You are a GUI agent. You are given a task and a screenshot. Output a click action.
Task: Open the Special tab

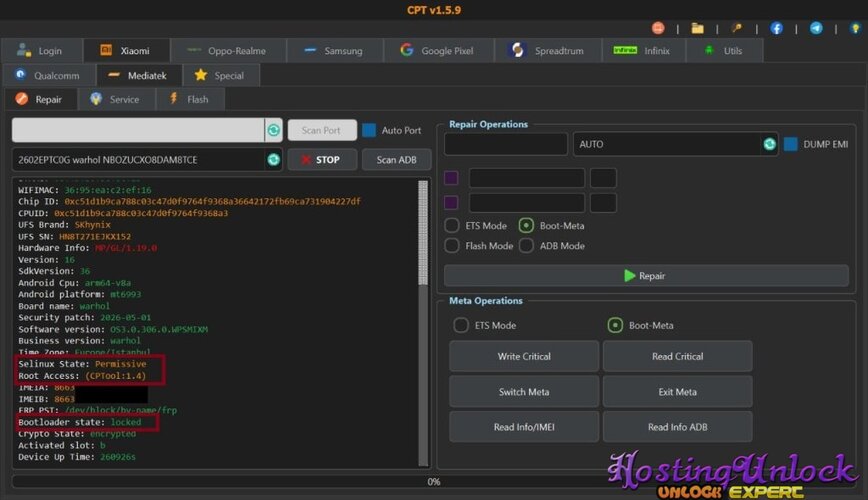point(221,75)
